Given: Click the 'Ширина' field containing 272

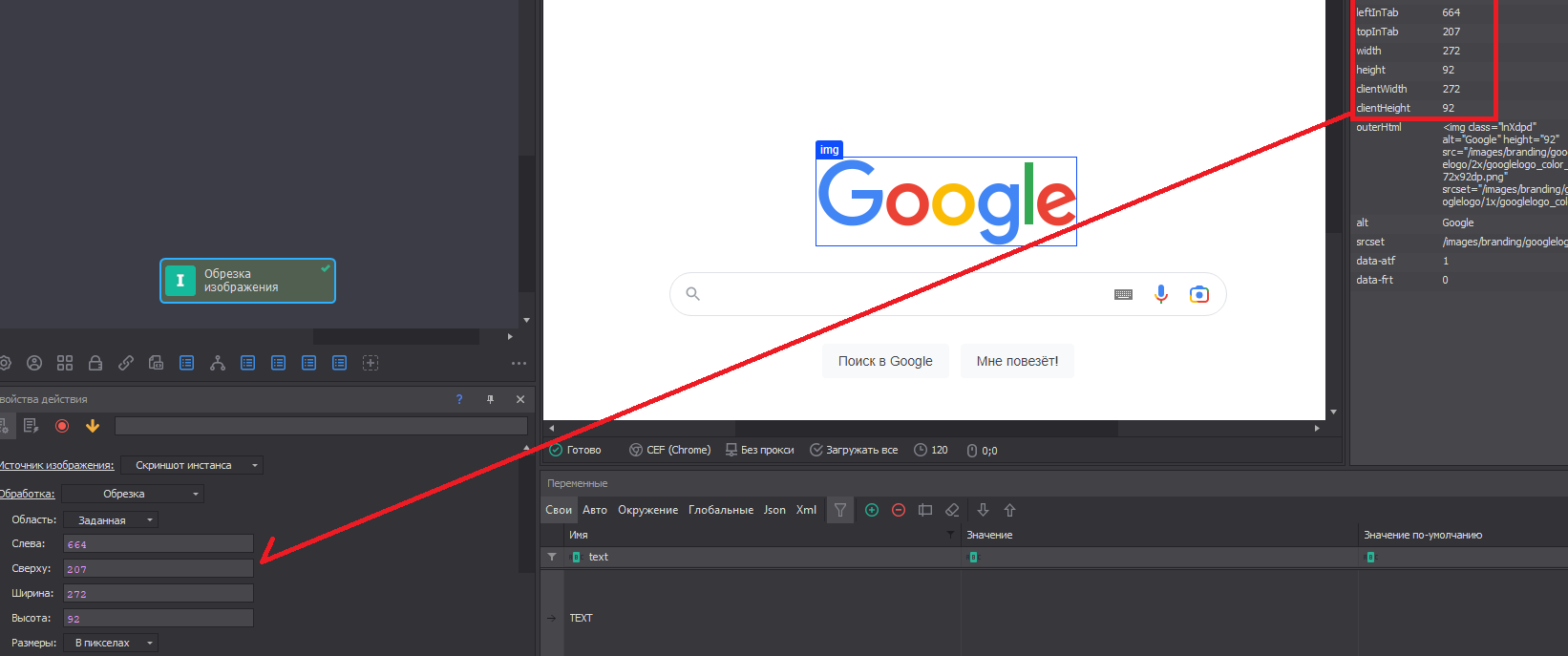Looking at the screenshot, I should (159, 593).
